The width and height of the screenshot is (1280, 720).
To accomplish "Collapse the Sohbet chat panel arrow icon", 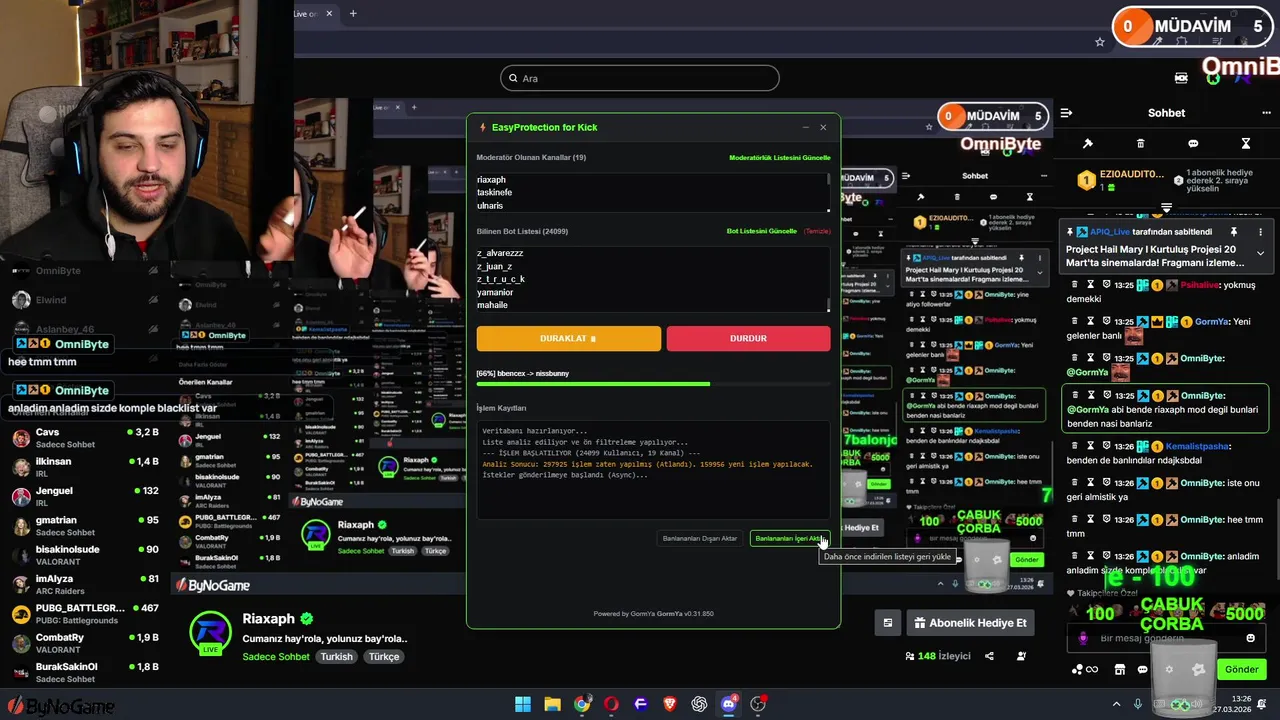I will click(x=1066, y=113).
